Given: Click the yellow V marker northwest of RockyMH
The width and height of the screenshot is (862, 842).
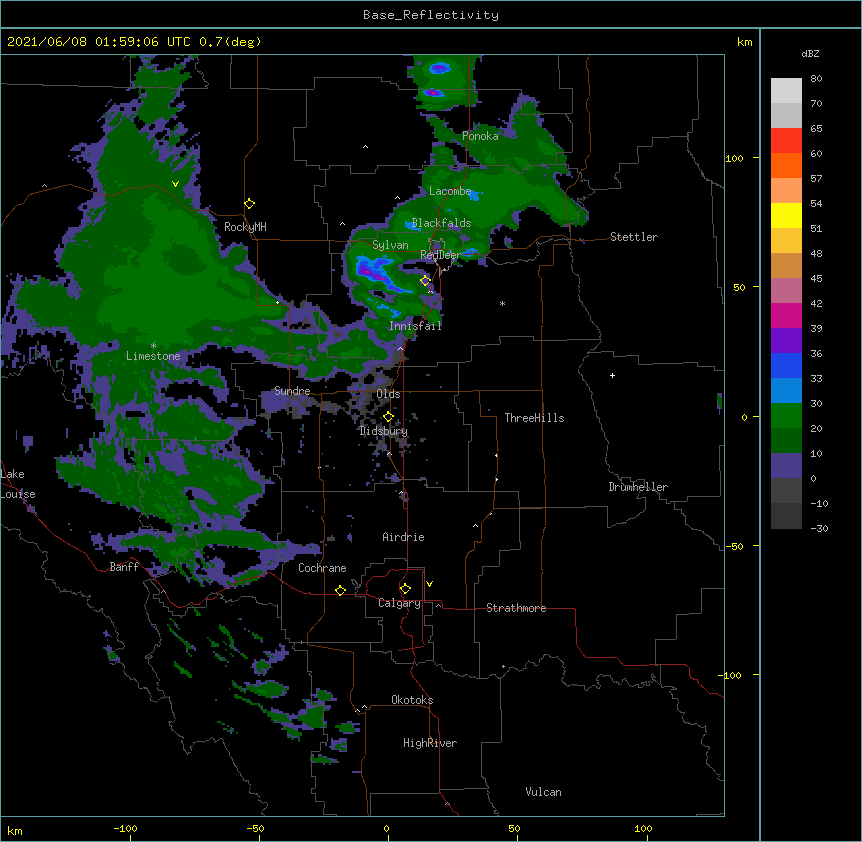Looking at the screenshot, I should point(175,184).
